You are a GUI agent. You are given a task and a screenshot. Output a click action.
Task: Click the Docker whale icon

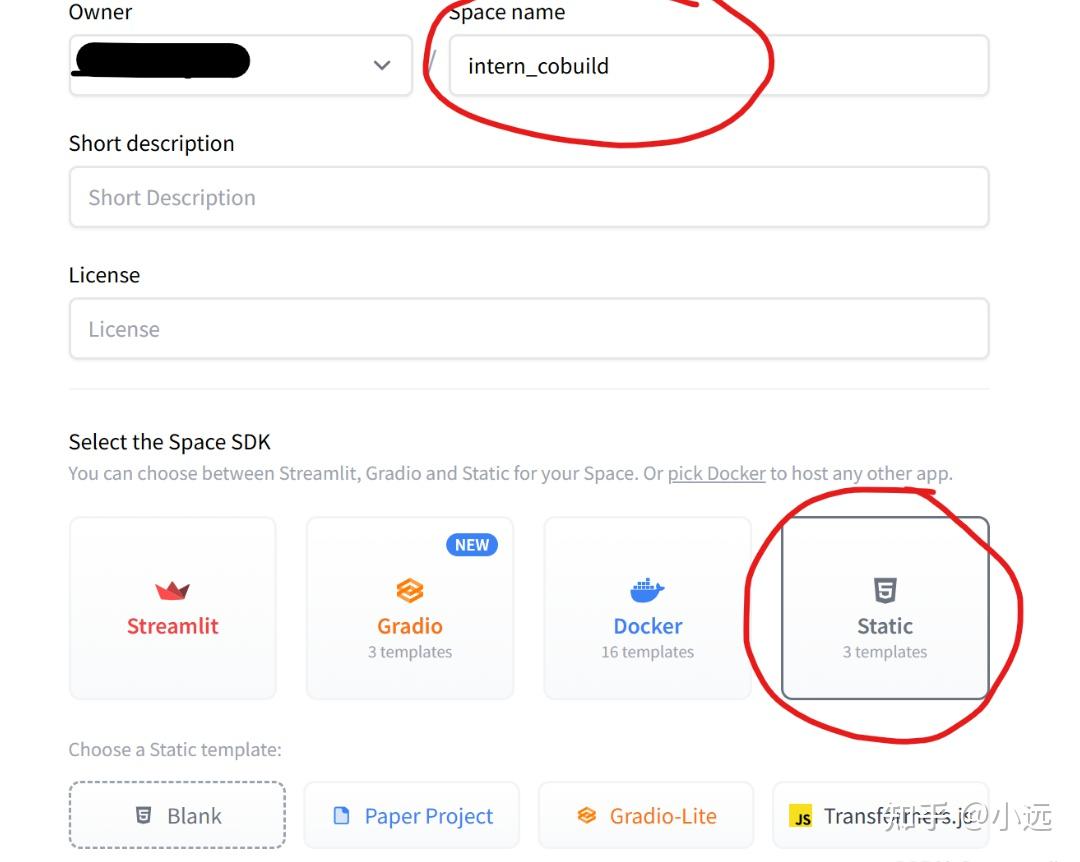click(647, 591)
